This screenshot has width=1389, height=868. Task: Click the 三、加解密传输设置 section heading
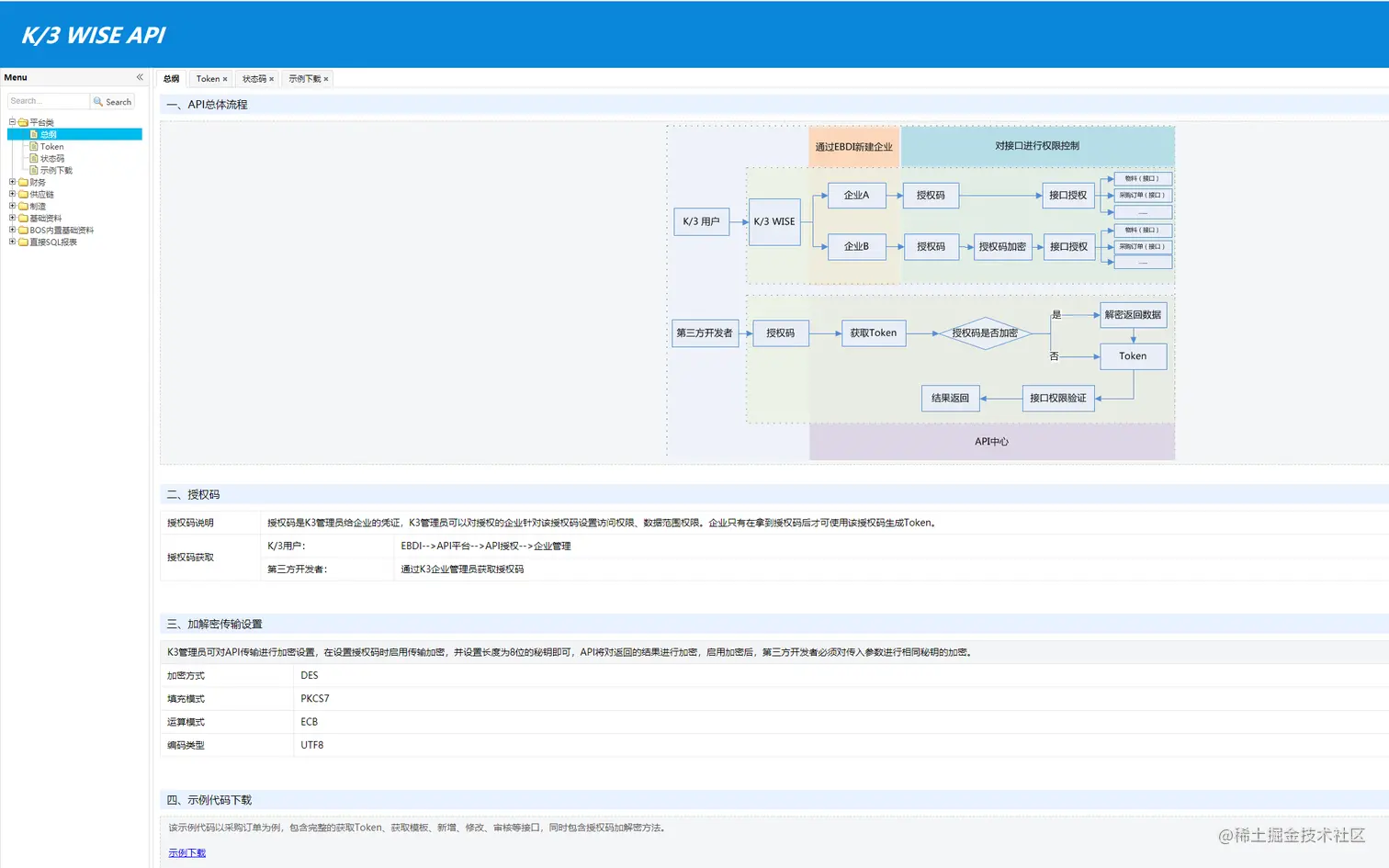point(214,624)
